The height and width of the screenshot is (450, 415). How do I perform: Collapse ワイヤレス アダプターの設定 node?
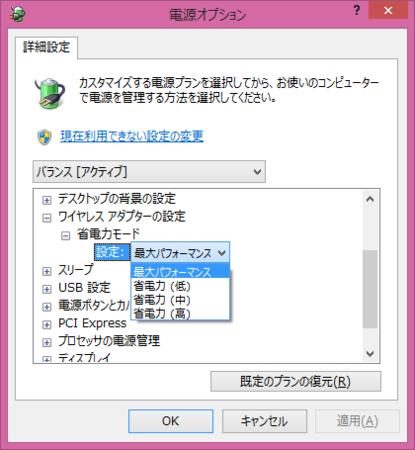point(47,218)
